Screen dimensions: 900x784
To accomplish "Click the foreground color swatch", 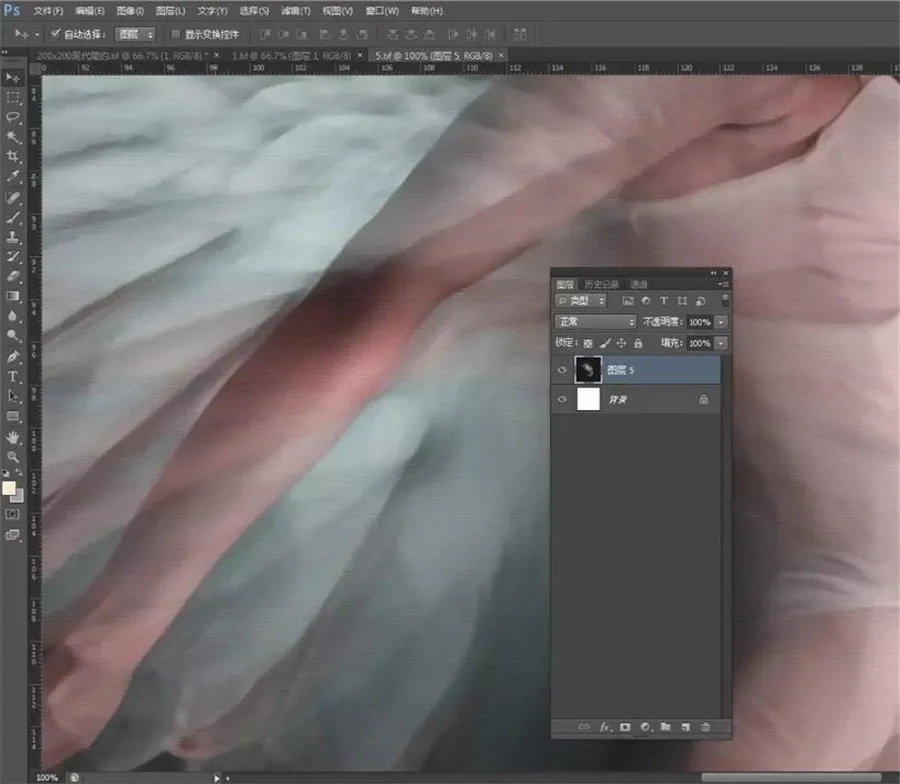I will (9, 489).
